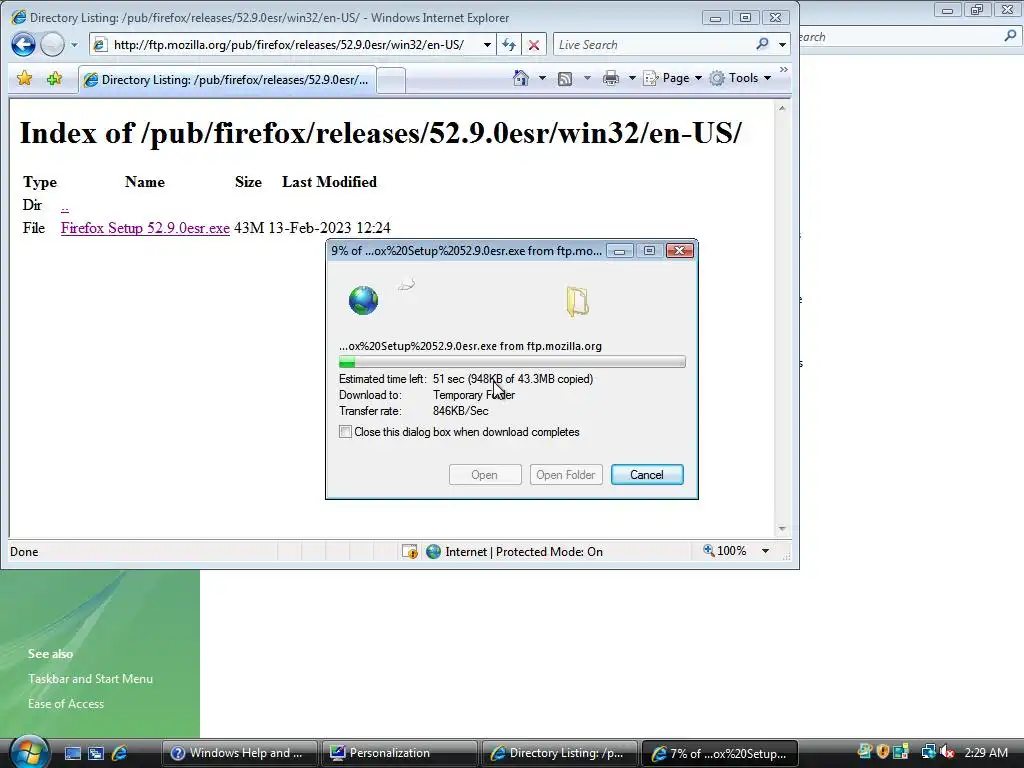Image resolution: width=1024 pixels, height=768 pixels.
Task: Open Ease of Access link
Action: click(x=66, y=703)
